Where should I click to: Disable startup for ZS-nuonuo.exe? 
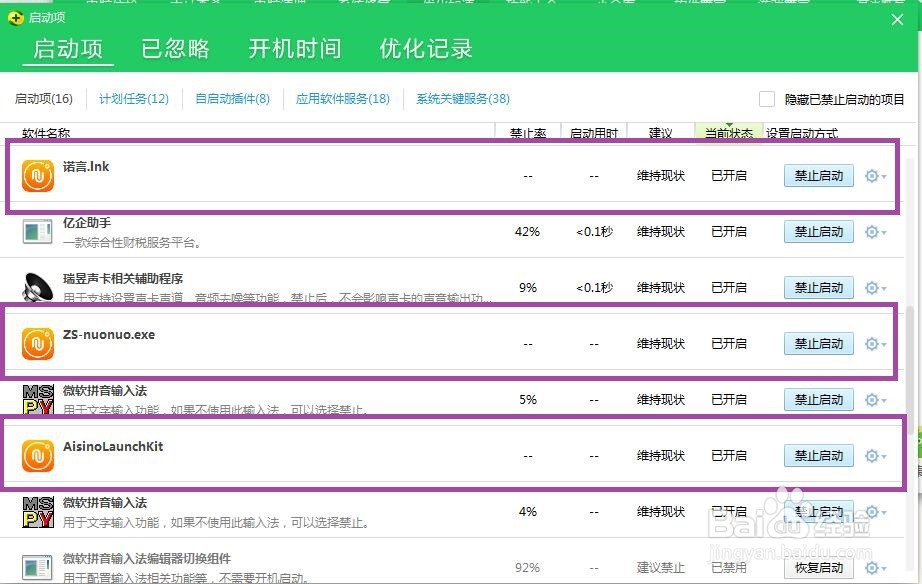click(x=819, y=343)
